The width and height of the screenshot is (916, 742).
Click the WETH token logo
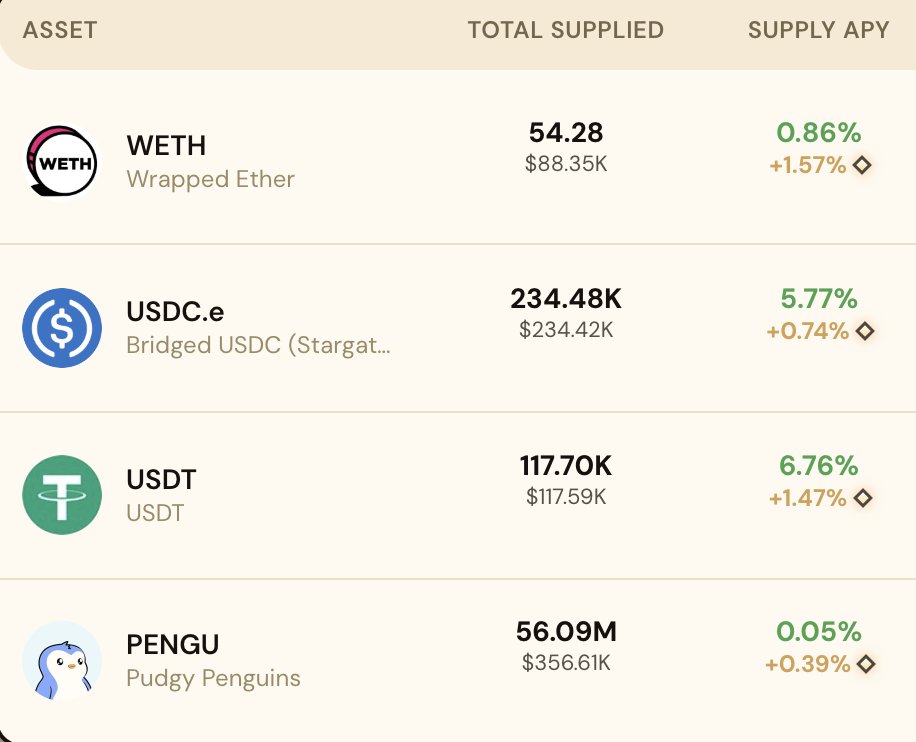[62, 161]
